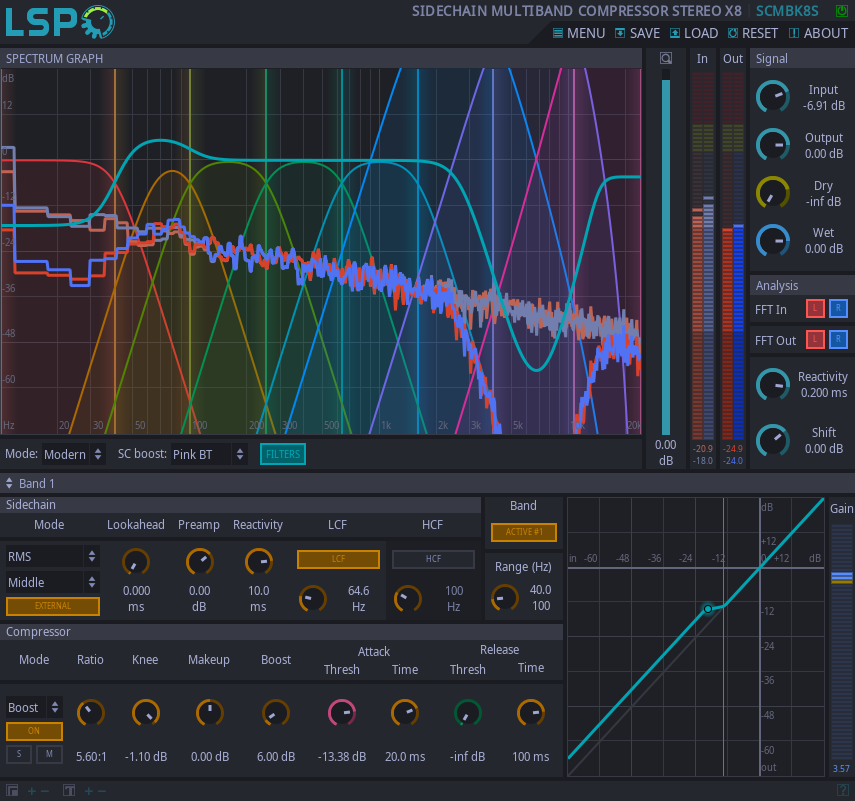Click the magnifier zoom icon above the fader
This screenshot has width=855, height=801.
tap(666, 58)
